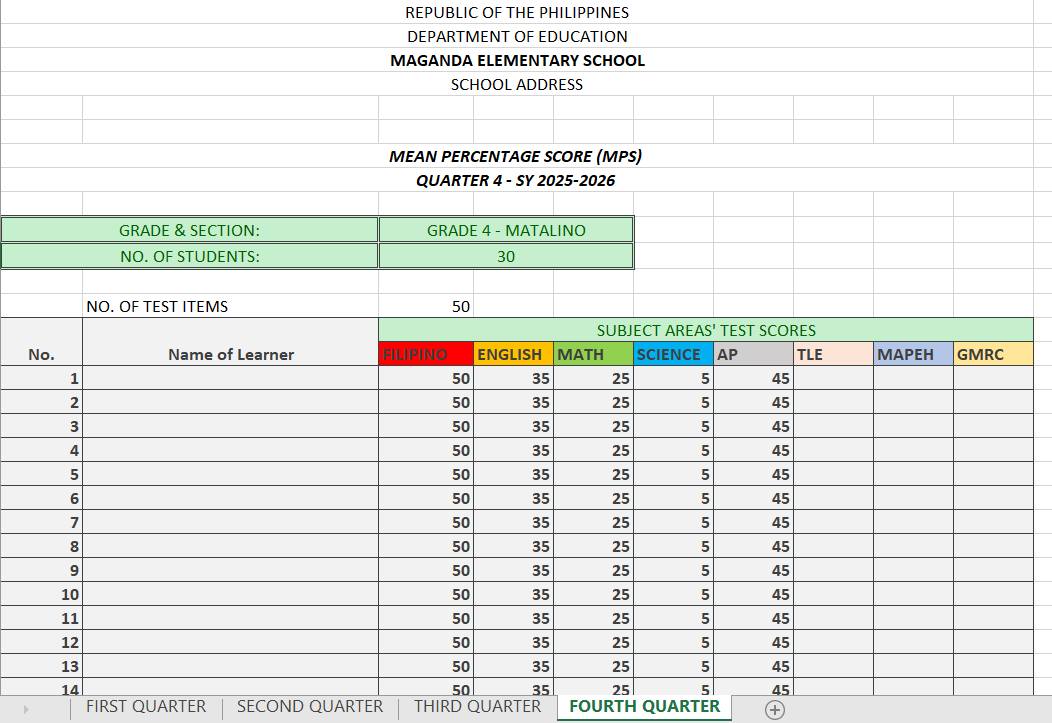This screenshot has width=1052, height=723.
Task: Select the NO. OF STUDENTS label cell
Action: [x=189, y=256]
